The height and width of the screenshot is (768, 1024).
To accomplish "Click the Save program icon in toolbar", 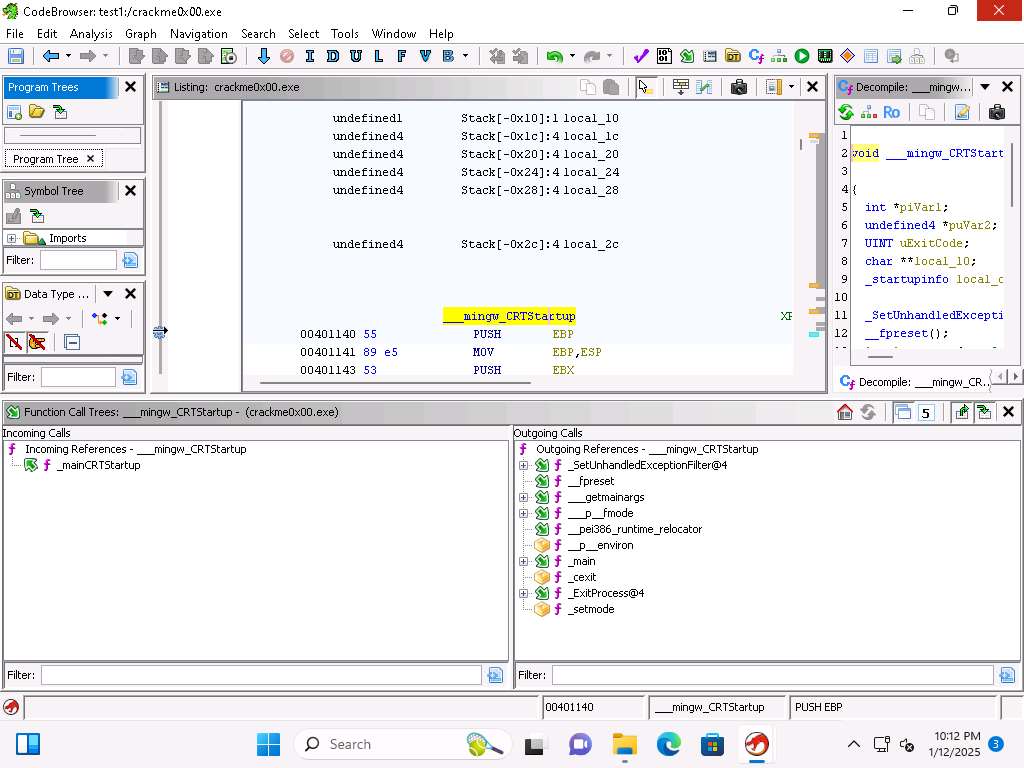I will (x=15, y=57).
